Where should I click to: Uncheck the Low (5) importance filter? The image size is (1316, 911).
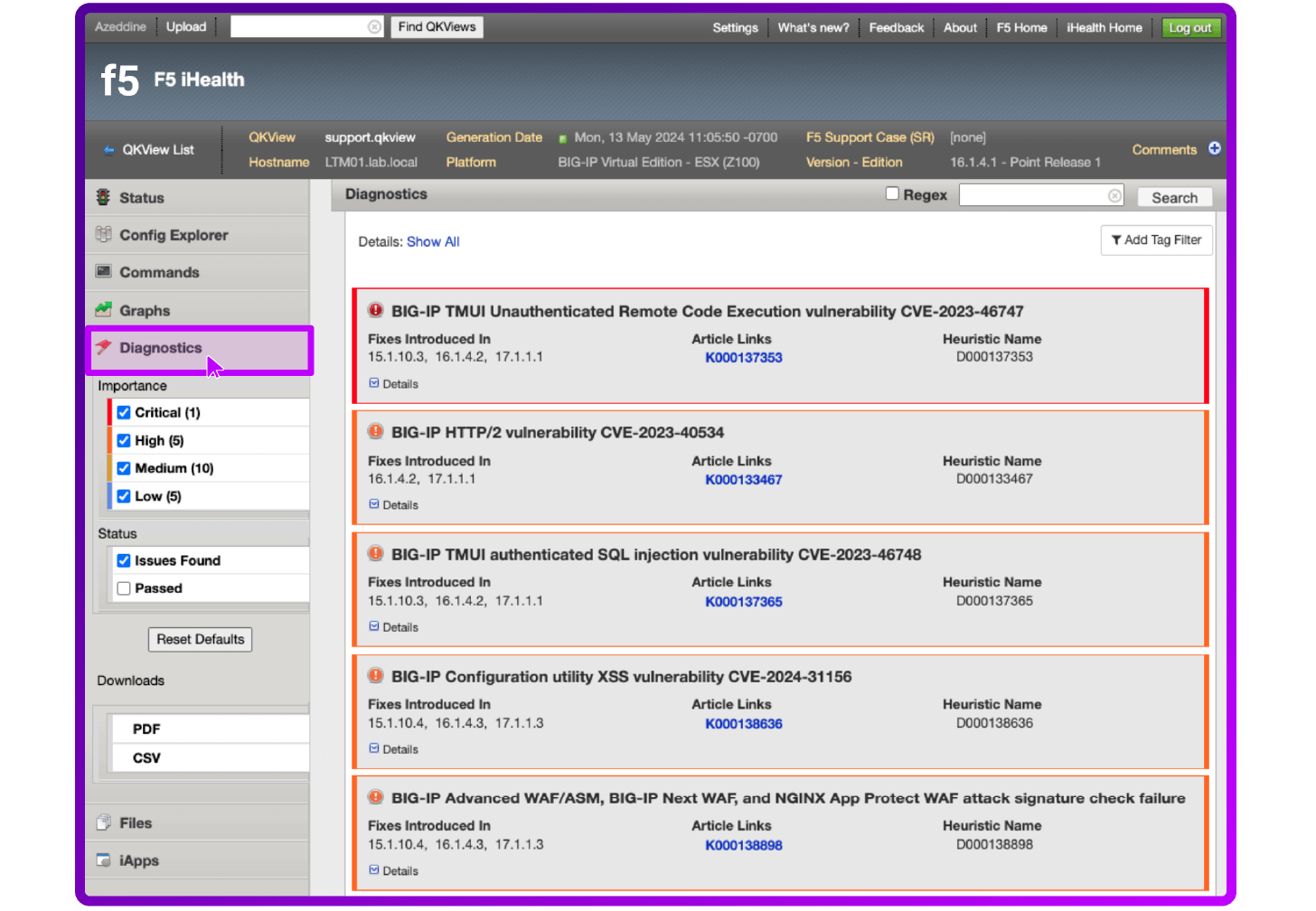coord(124,496)
